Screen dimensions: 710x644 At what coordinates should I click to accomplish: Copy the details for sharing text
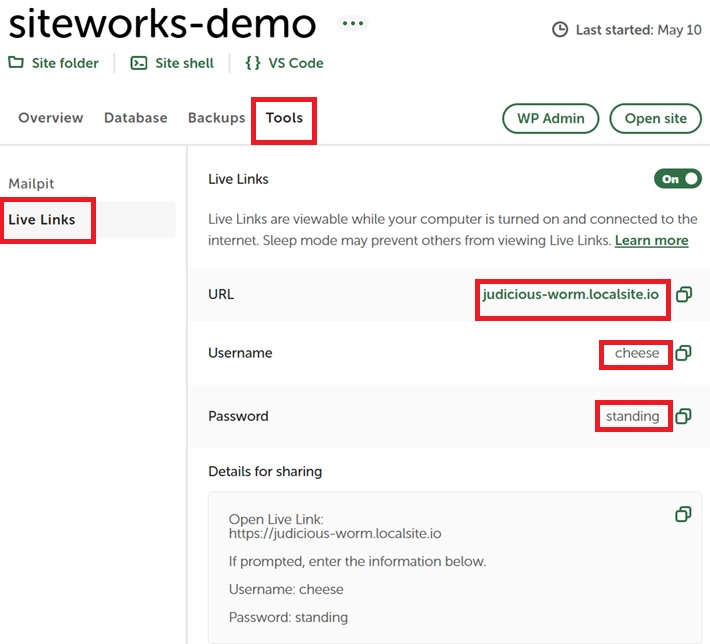coord(683,514)
